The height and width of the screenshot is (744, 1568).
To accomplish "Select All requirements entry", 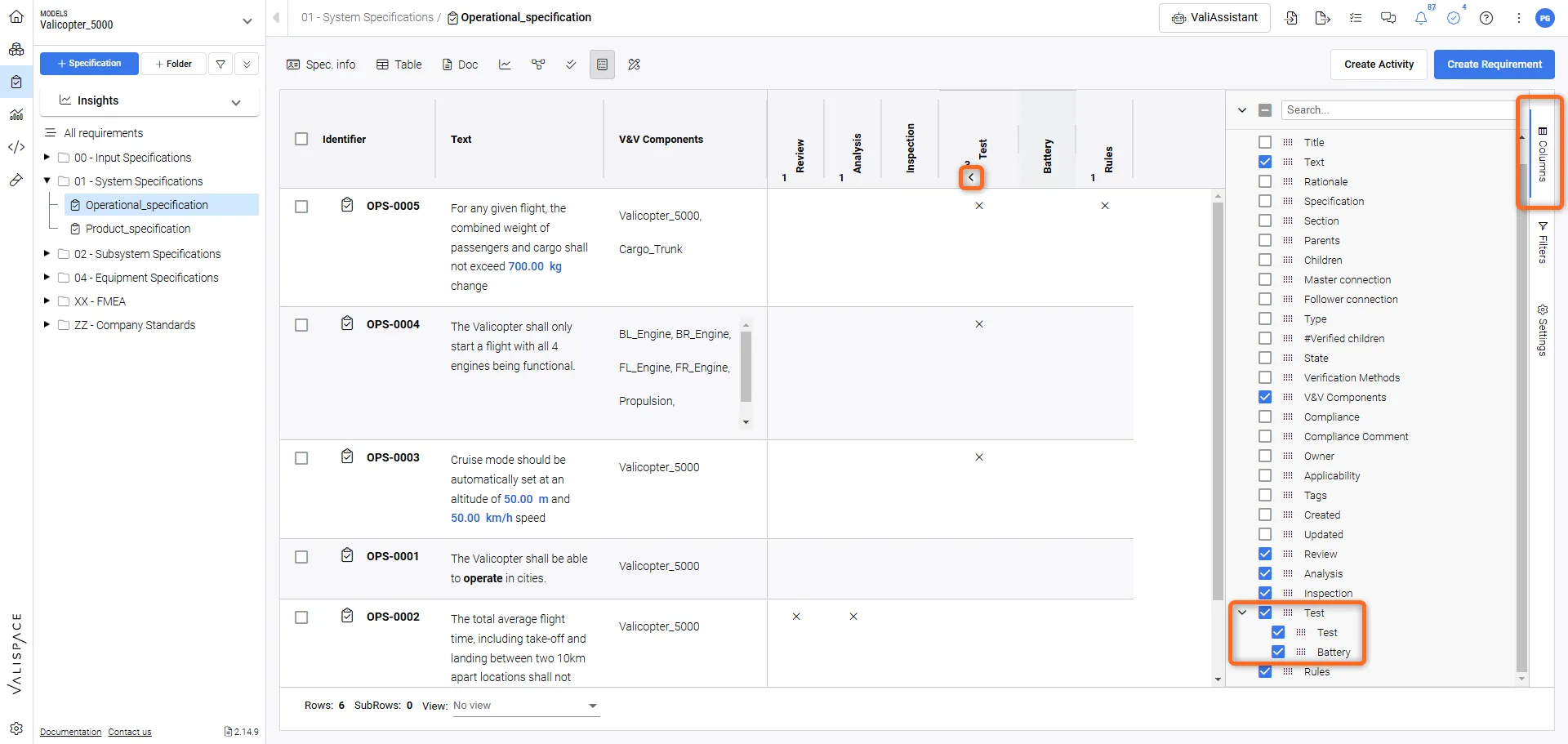I will tap(104, 133).
